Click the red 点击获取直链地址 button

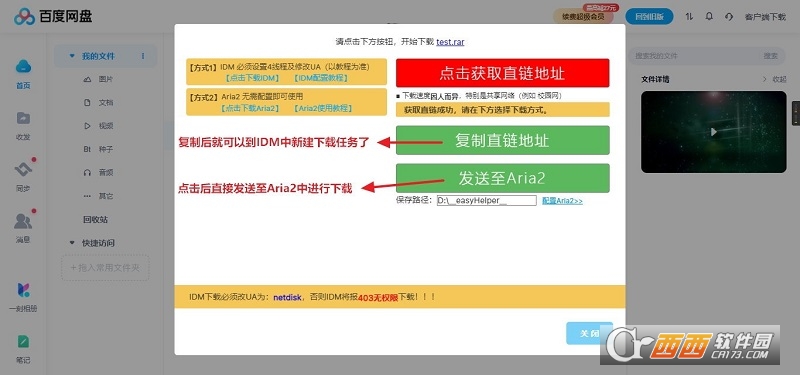coord(503,73)
